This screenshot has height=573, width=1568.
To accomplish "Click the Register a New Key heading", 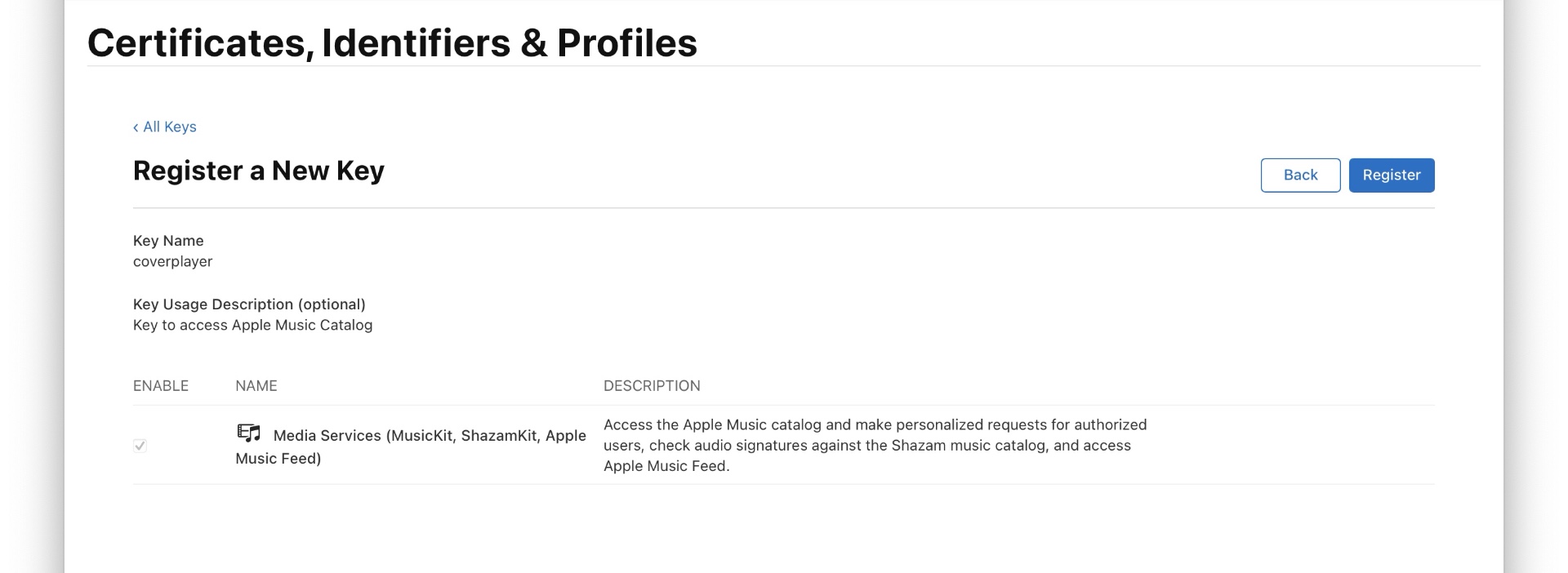I will (259, 171).
